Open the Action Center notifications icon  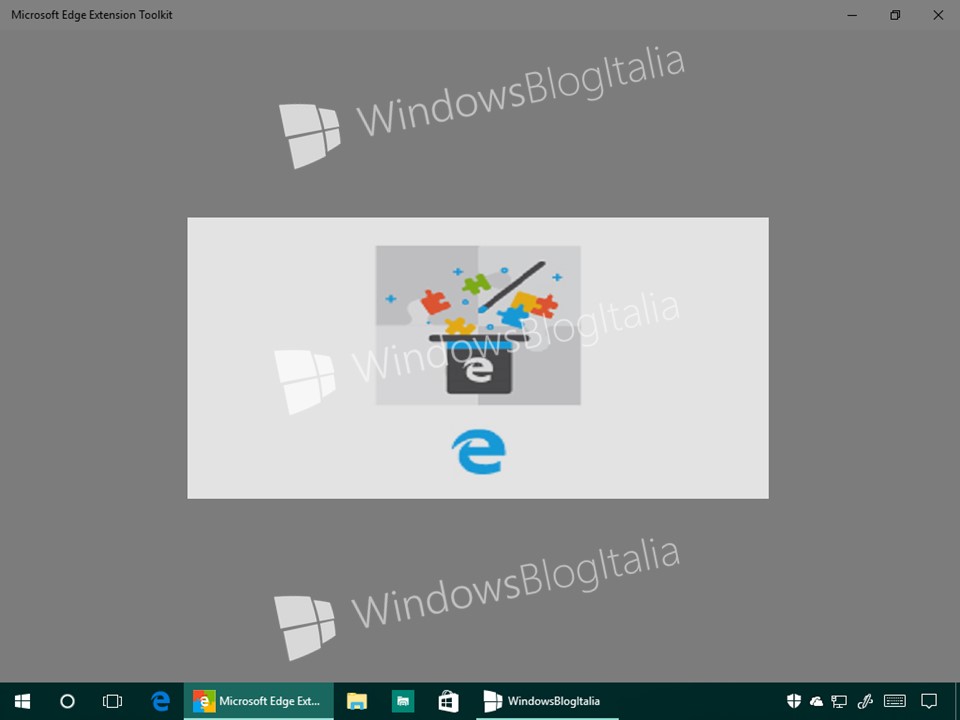[929, 702]
